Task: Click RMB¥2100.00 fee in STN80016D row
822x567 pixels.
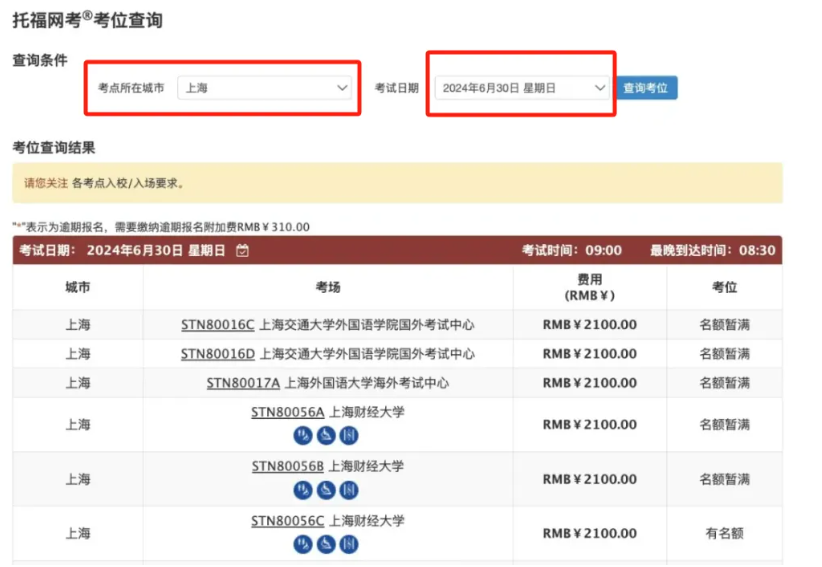Action: pos(590,354)
